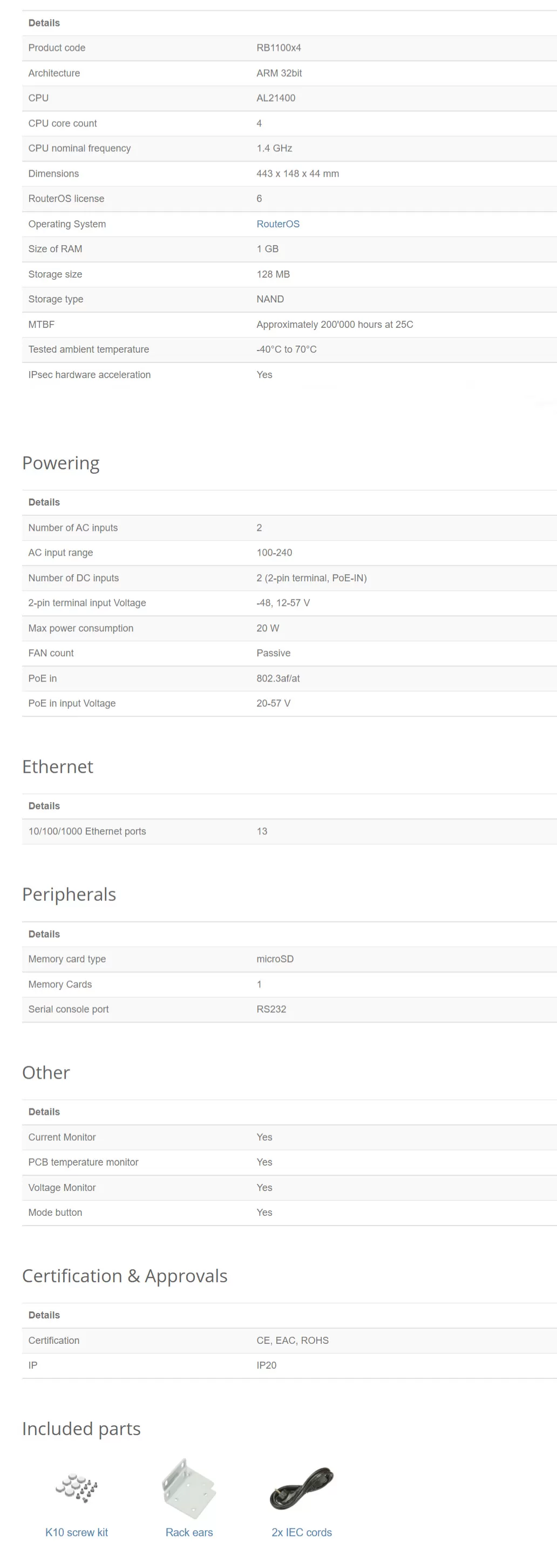This screenshot has width=557, height=1568.
Task: Click the Ethernet section heading
Action: coord(58,766)
